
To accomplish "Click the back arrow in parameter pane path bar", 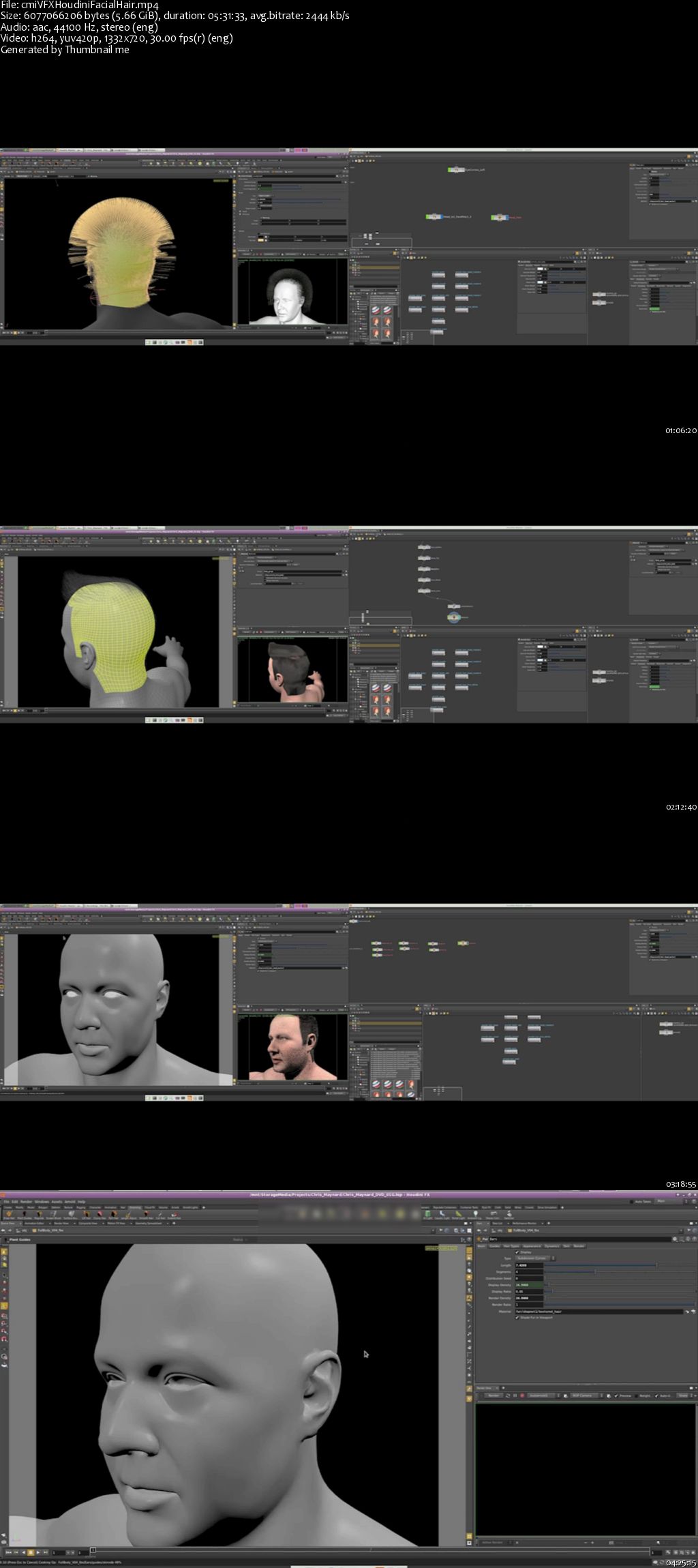I will (479, 1230).
